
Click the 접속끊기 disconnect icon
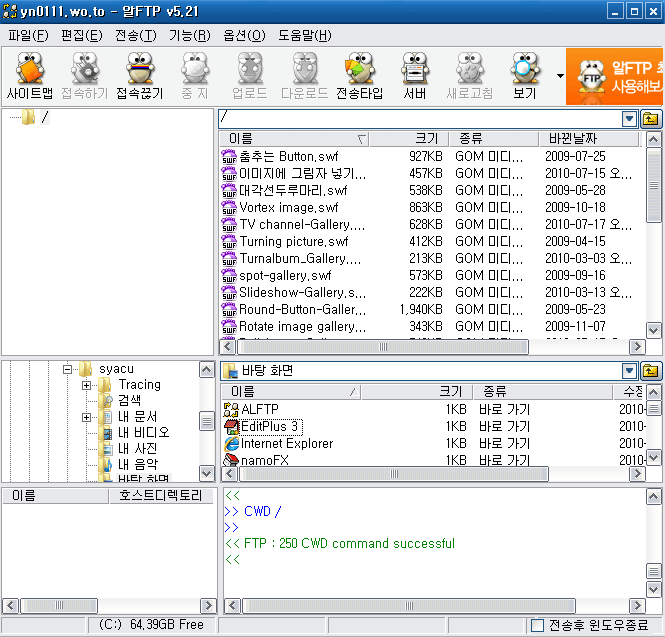click(141, 77)
